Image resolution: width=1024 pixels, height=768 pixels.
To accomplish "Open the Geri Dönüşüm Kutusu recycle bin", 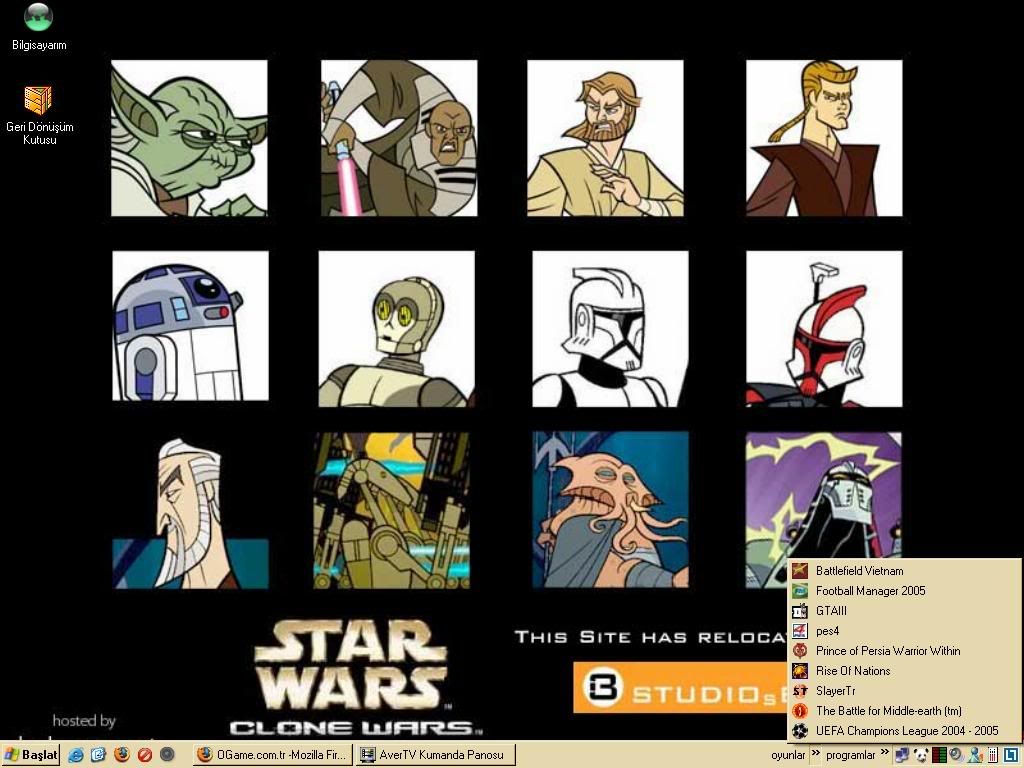I will pos(39,115).
